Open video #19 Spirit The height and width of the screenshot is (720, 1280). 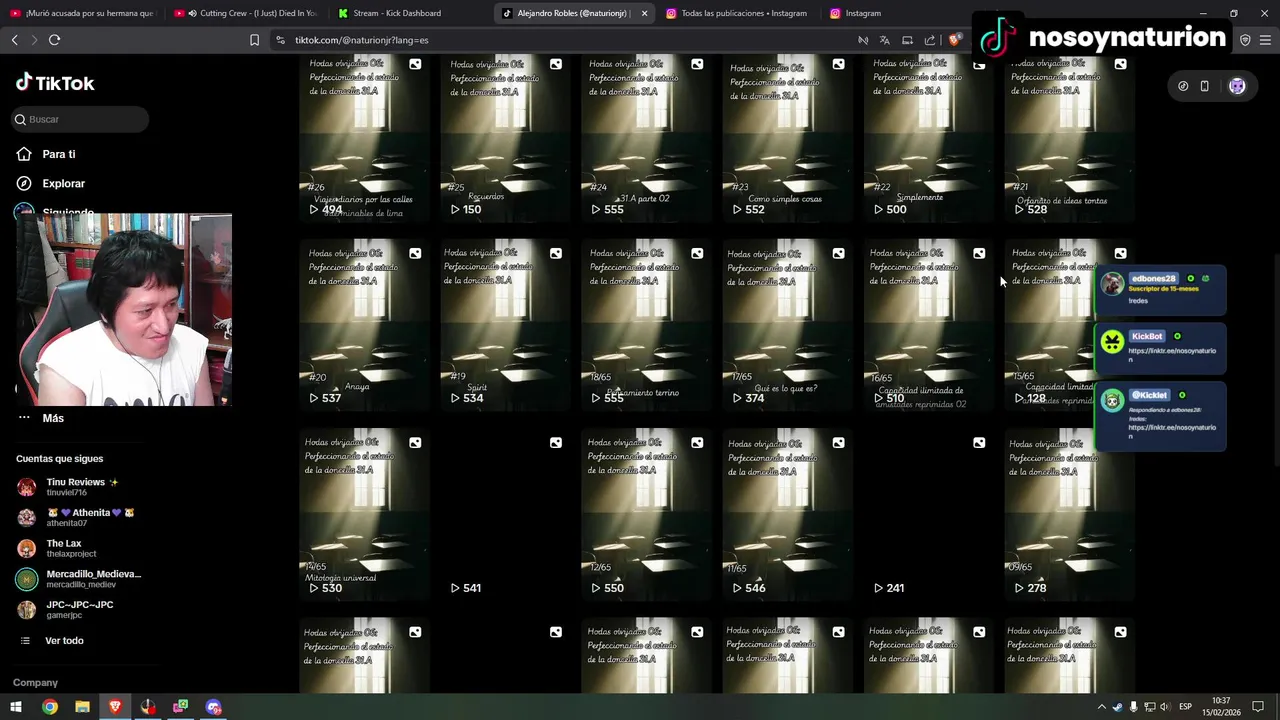pos(505,325)
